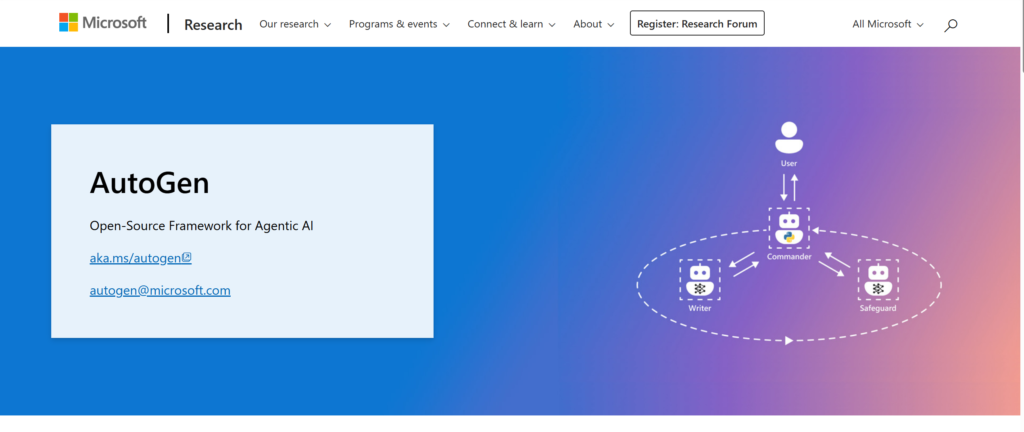Expand the All Microsoft menu
The image size is (1024, 432).
[887, 24]
